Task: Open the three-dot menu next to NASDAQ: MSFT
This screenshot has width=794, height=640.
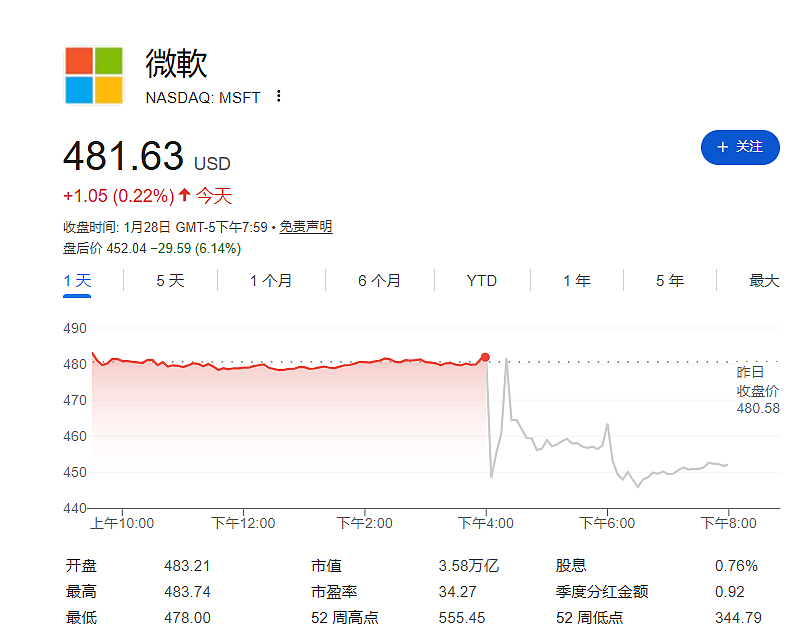Action: [279, 96]
